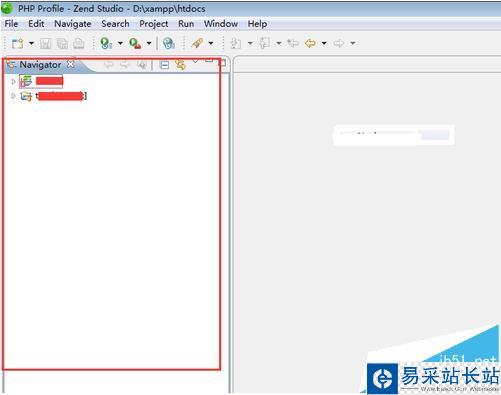Click the New file toolbar icon
Screen dimensions: 501x395
[17, 43]
